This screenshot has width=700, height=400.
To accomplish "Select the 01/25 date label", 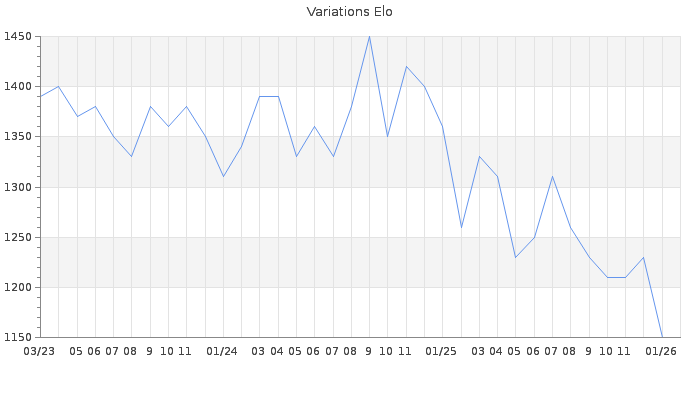I will (x=441, y=351).
